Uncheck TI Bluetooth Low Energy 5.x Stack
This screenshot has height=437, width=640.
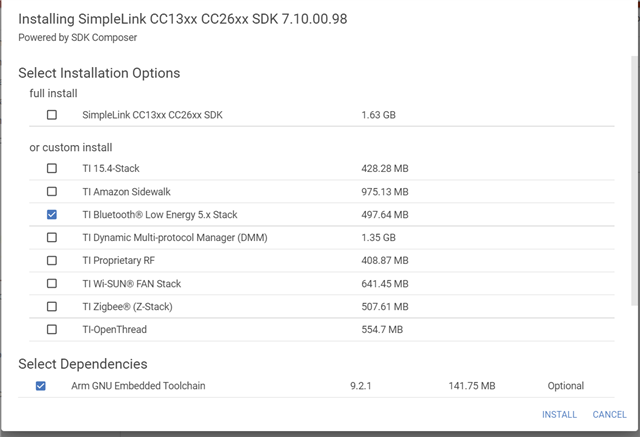[52, 214]
